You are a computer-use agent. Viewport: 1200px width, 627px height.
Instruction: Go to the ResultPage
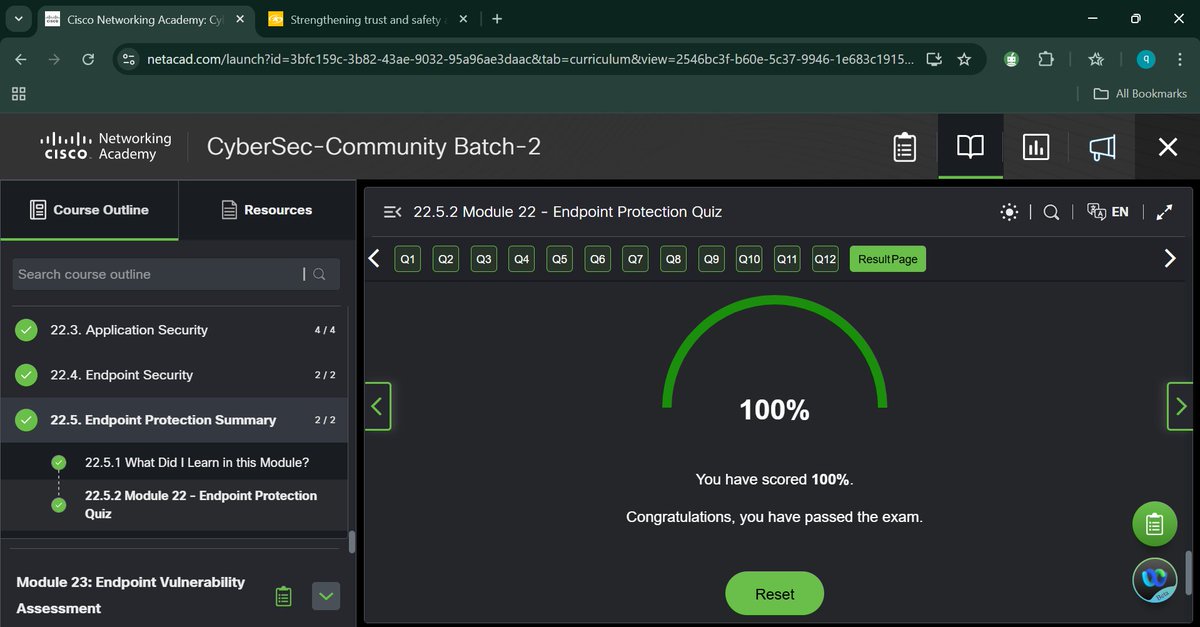[887, 258]
